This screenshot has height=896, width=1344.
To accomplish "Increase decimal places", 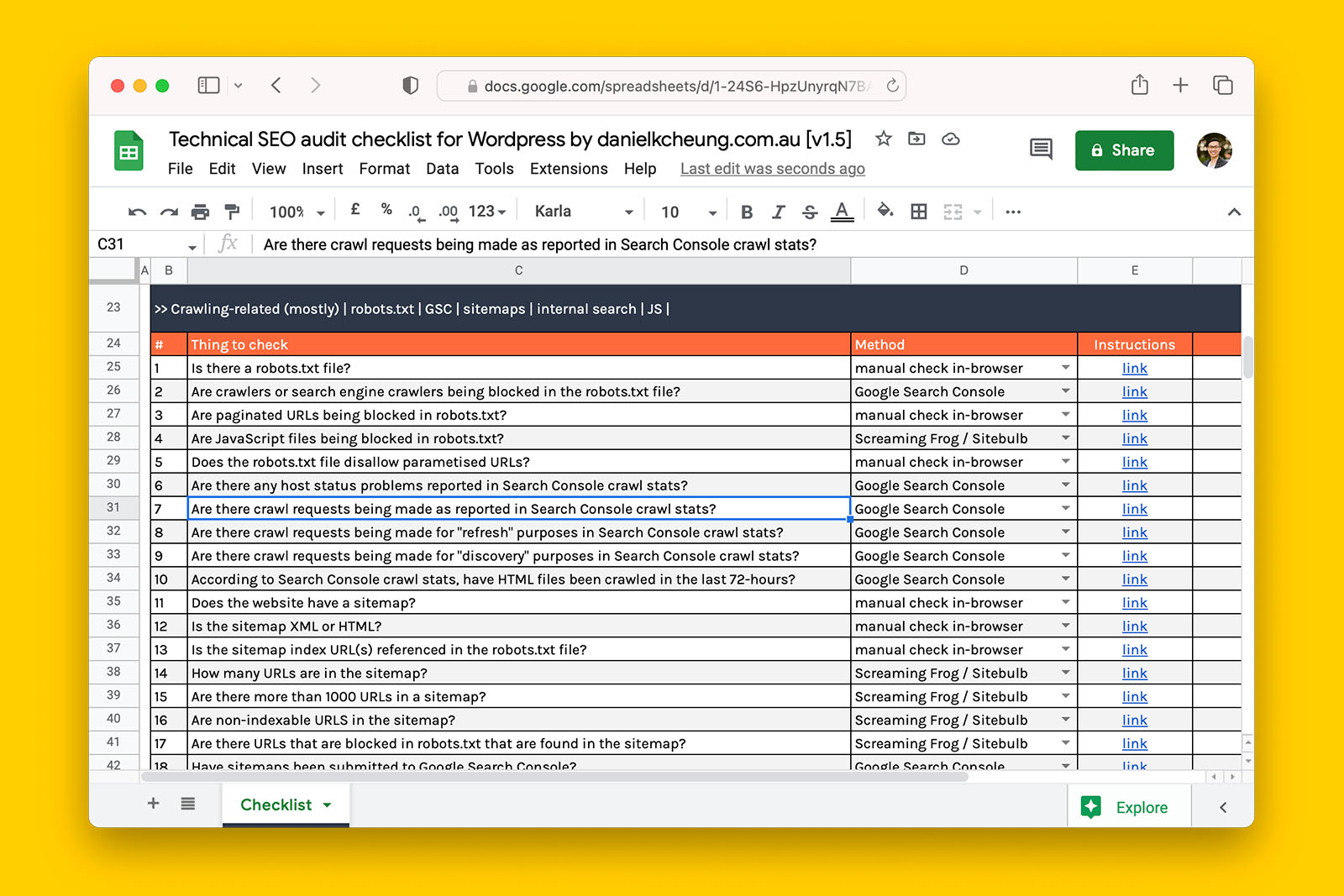I will tap(449, 212).
